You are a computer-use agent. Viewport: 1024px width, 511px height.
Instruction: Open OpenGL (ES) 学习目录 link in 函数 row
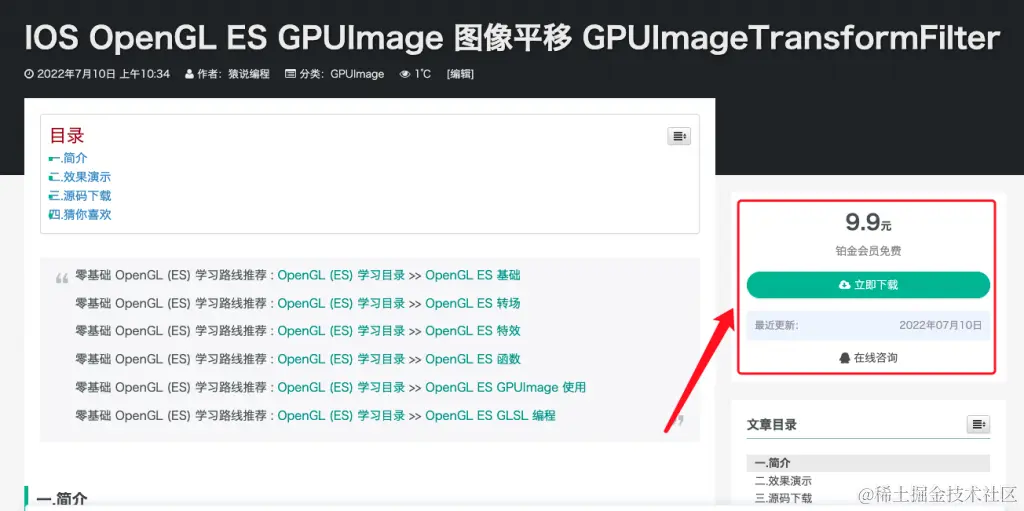click(342, 359)
